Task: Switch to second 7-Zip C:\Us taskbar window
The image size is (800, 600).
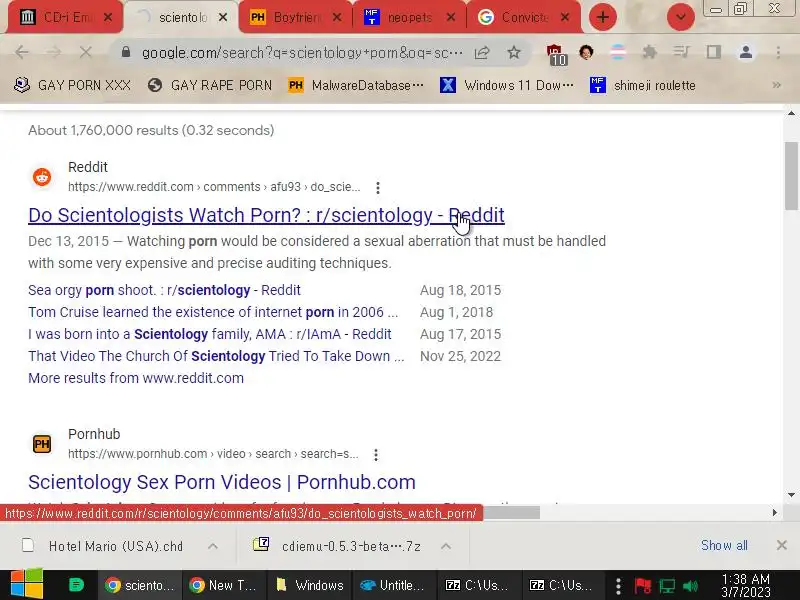Action: coord(563,585)
